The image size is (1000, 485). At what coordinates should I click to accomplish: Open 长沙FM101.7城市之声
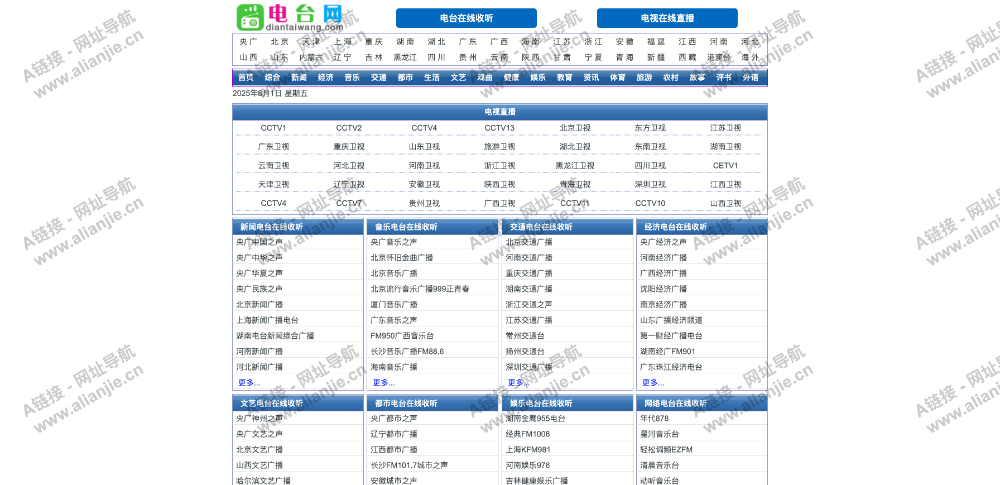pos(409,466)
